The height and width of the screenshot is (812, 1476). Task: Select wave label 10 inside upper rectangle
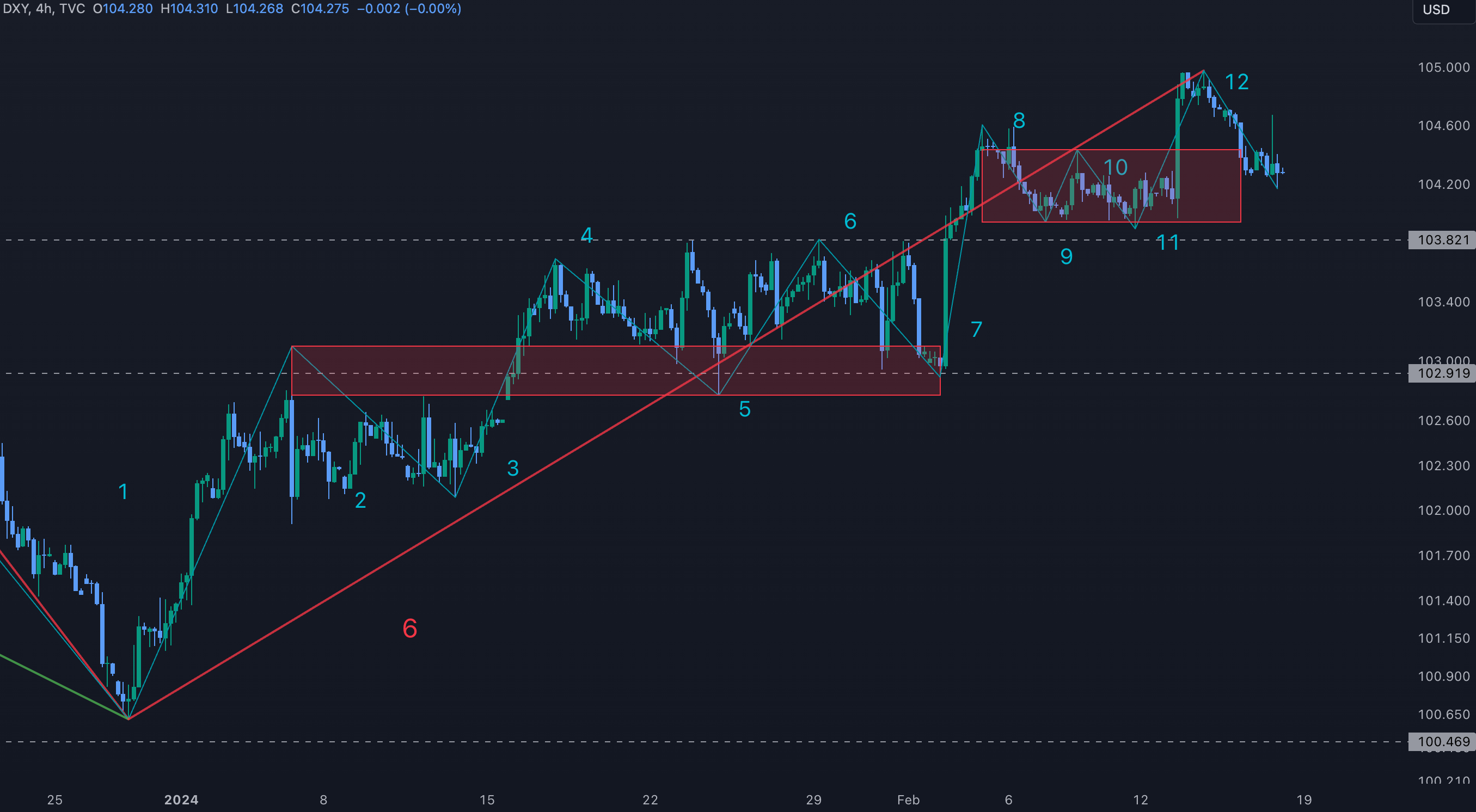pos(1115,167)
